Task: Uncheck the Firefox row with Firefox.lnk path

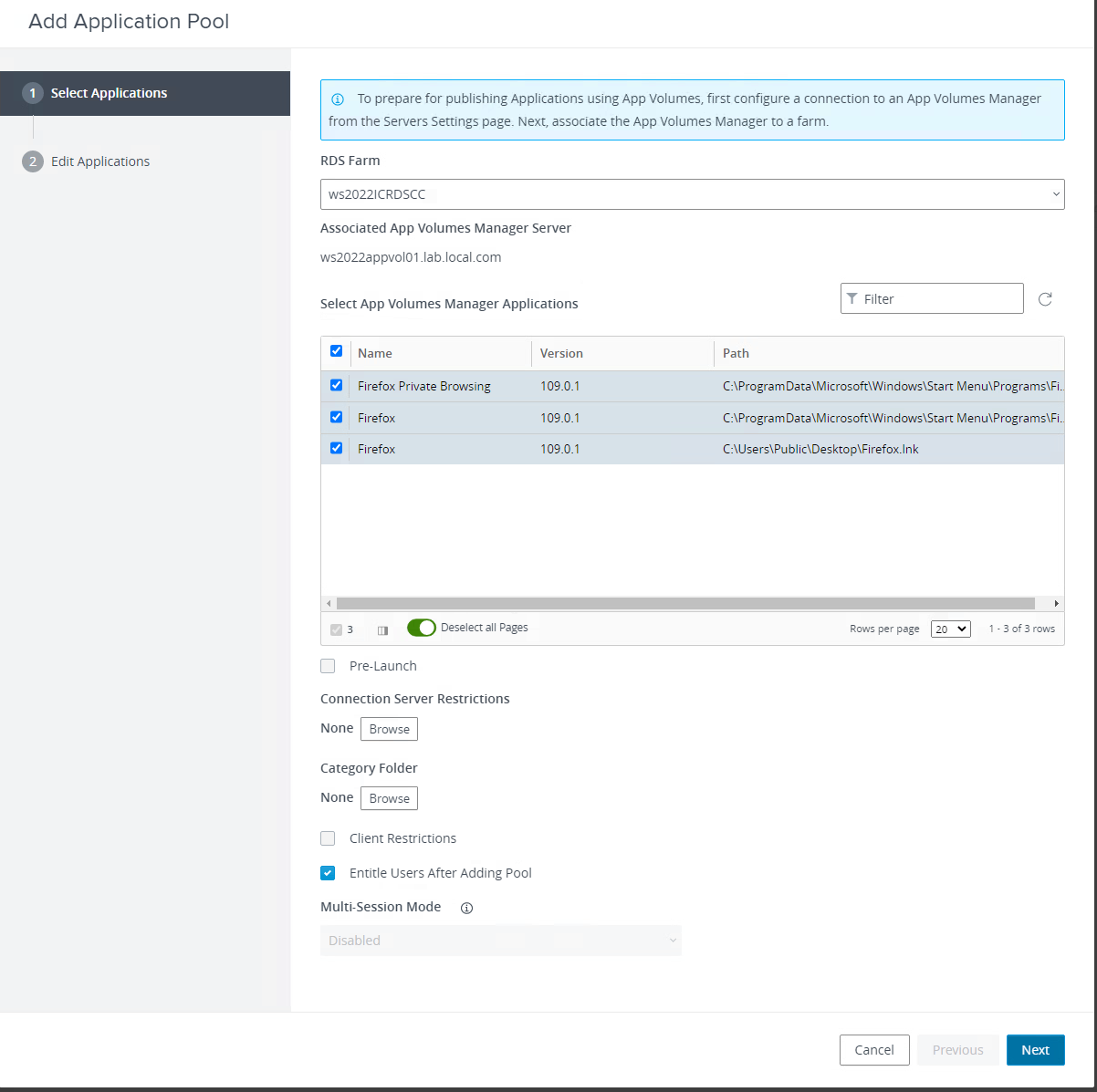Action: (x=336, y=449)
